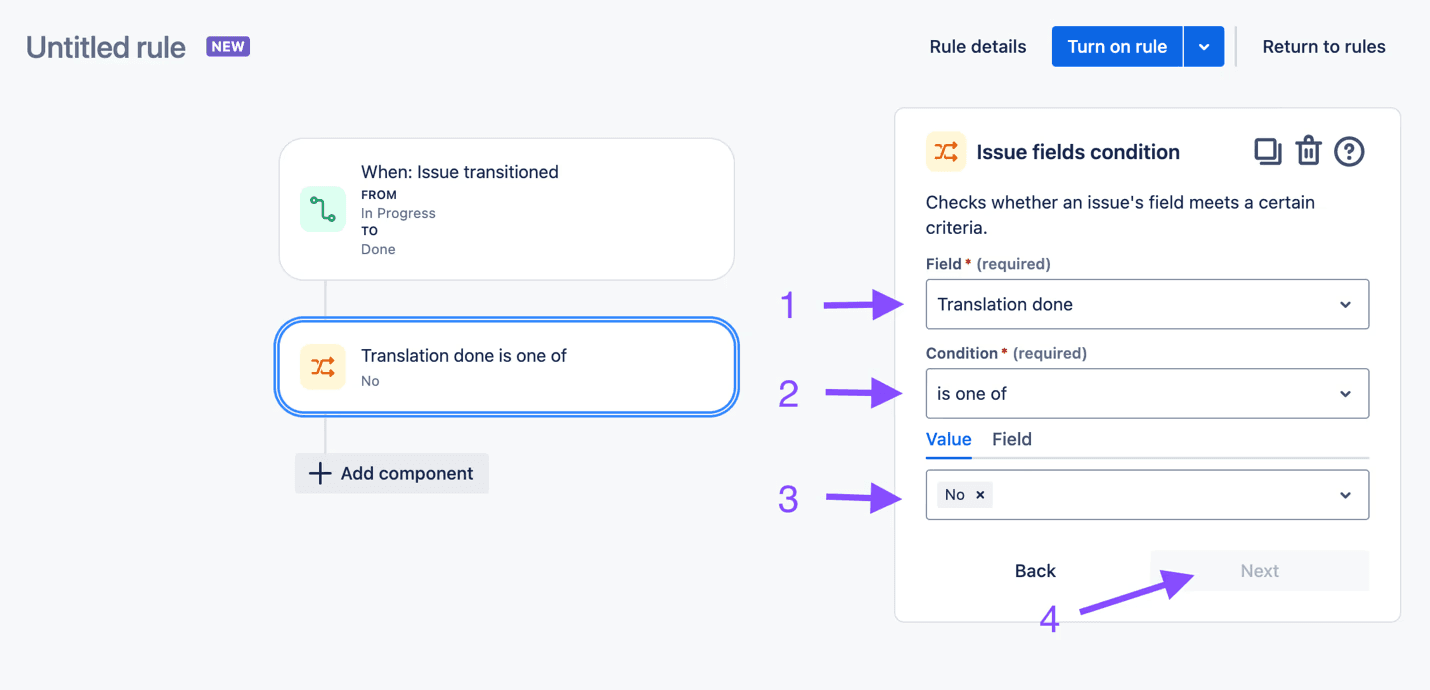This screenshot has height=690, width=1430.
Task: Select the Translation done condition block
Action: click(x=506, y=366)
